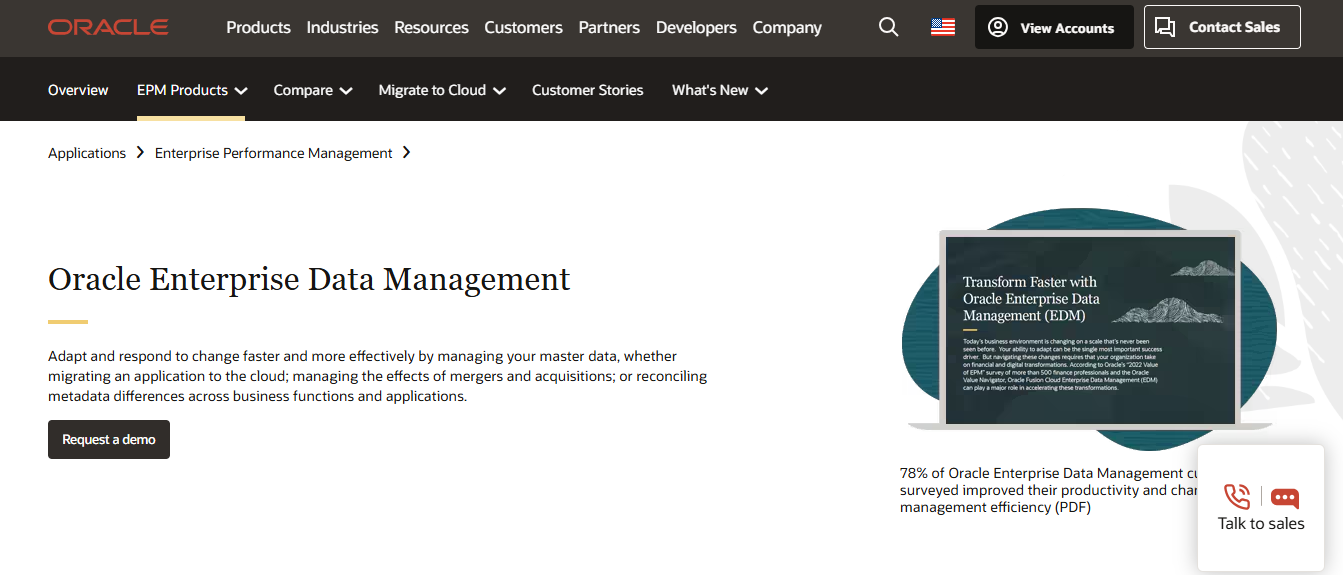The image size is (1343, 575).
Task: Go to the Overview tab
Action: pos(78,90)
